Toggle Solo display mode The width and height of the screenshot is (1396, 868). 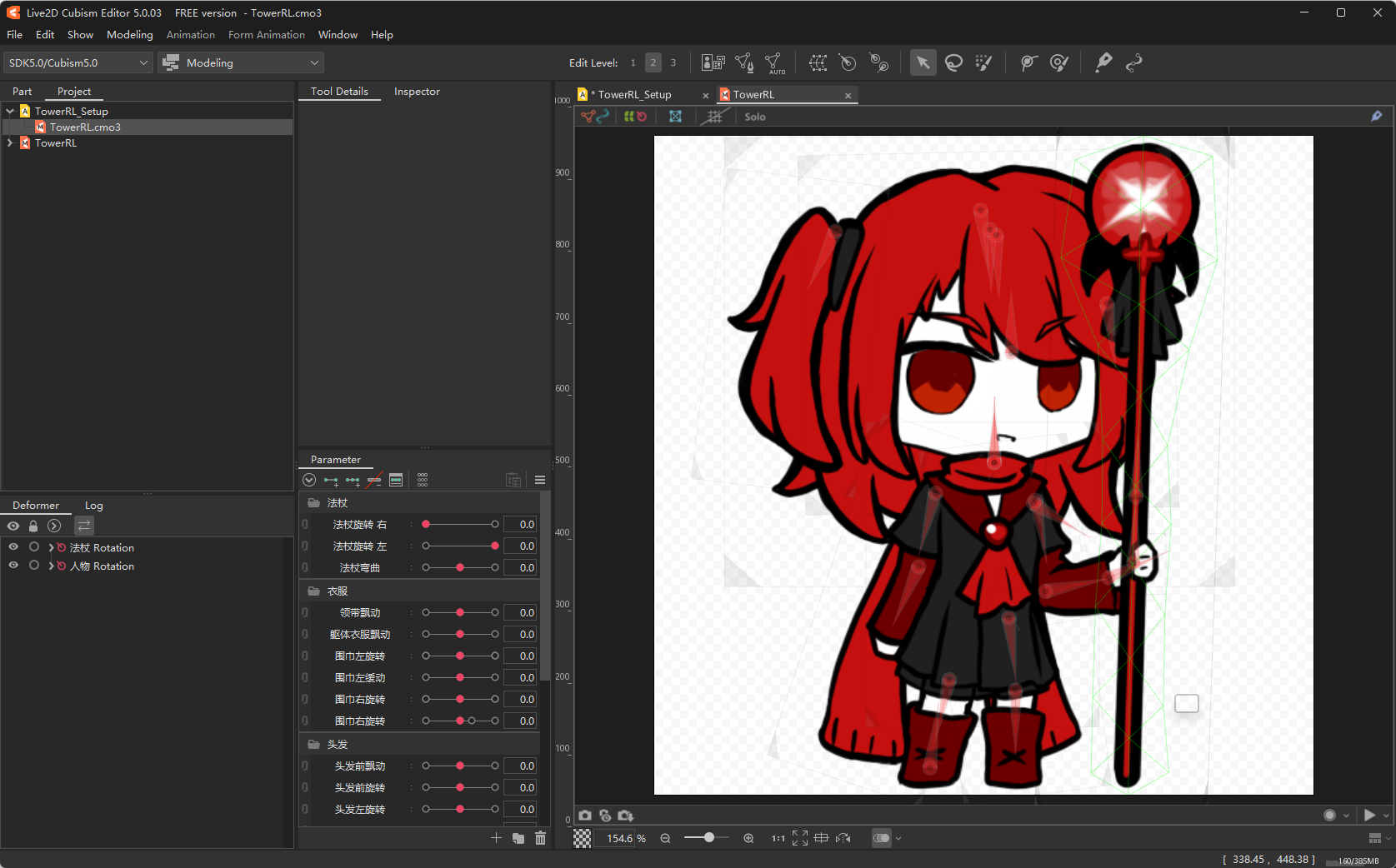[755, 117]
